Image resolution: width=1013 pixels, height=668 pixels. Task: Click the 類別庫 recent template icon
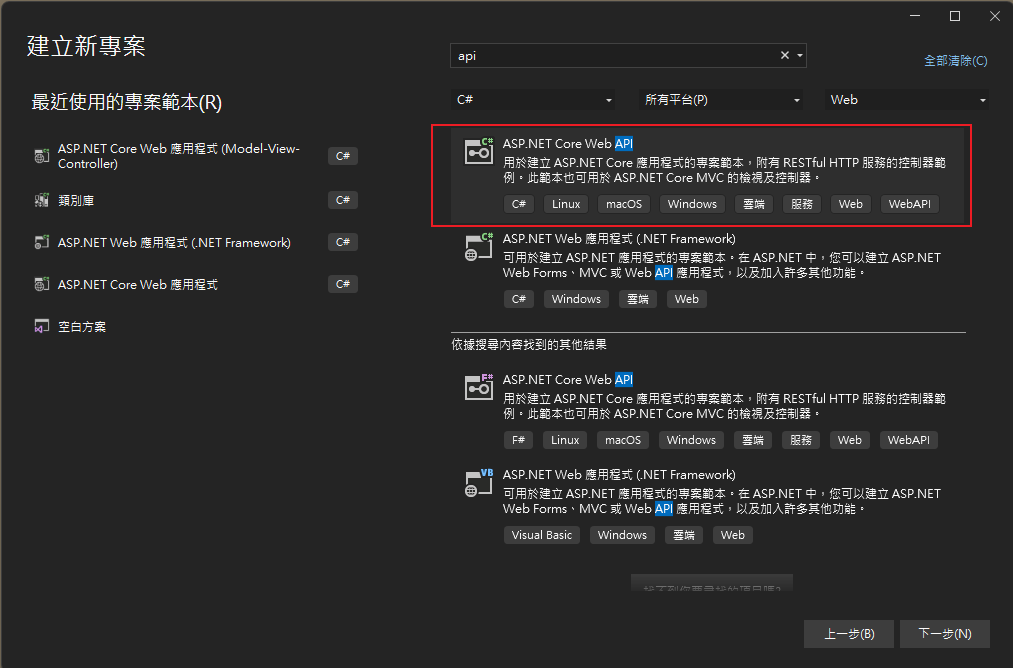(42, 200)
